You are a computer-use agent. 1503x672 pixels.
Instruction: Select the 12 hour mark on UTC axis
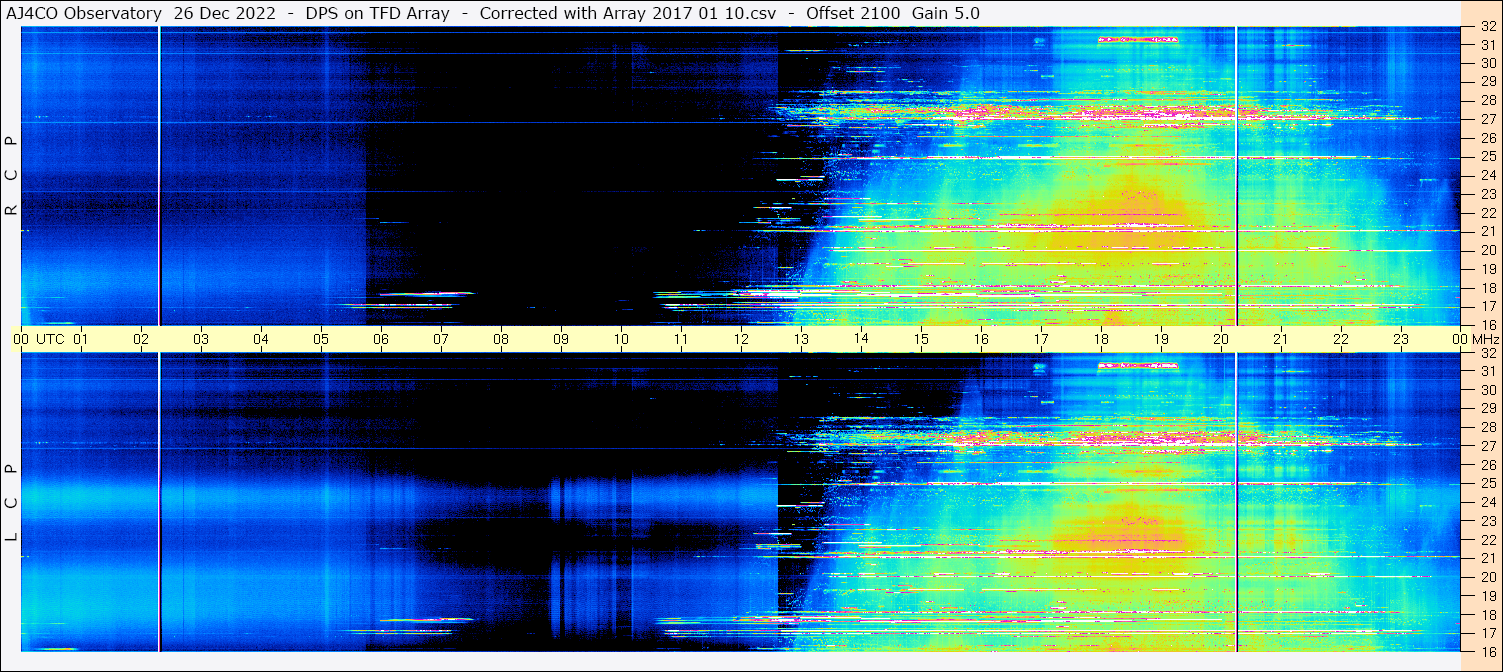741,339
